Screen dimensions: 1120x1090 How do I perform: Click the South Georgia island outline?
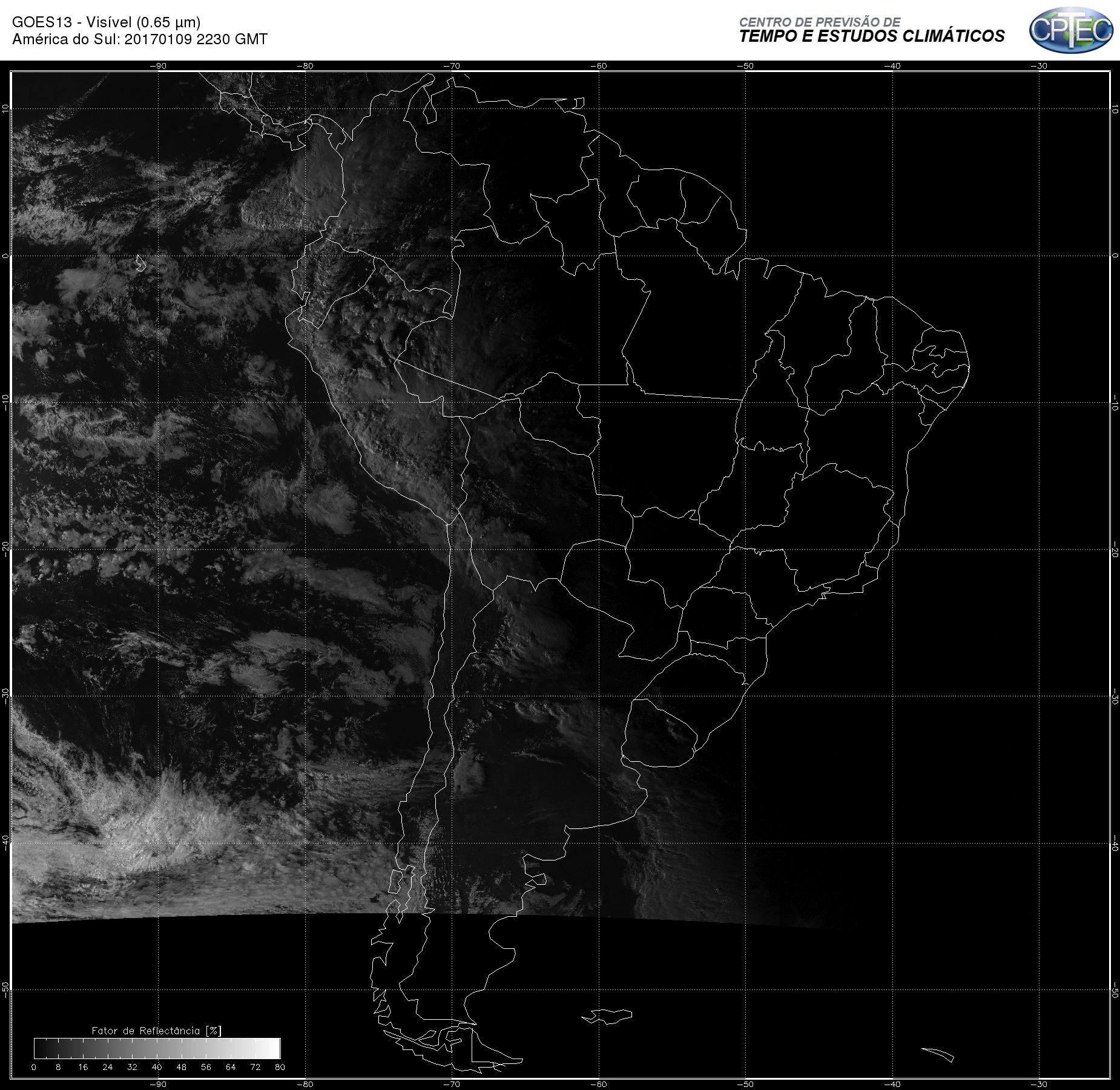pyautogui.click(x=938, y=1054)
